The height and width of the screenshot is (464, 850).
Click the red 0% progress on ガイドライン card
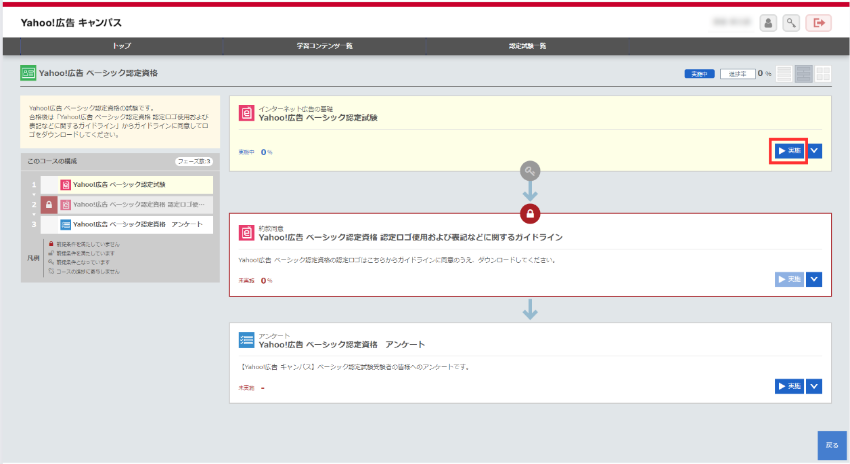[x=266, y=281]
